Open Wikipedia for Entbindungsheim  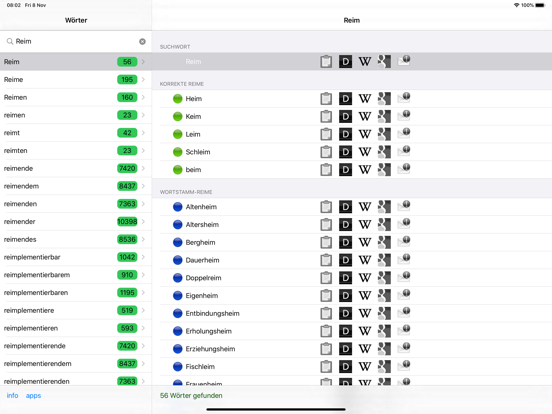tap(365, 313)
